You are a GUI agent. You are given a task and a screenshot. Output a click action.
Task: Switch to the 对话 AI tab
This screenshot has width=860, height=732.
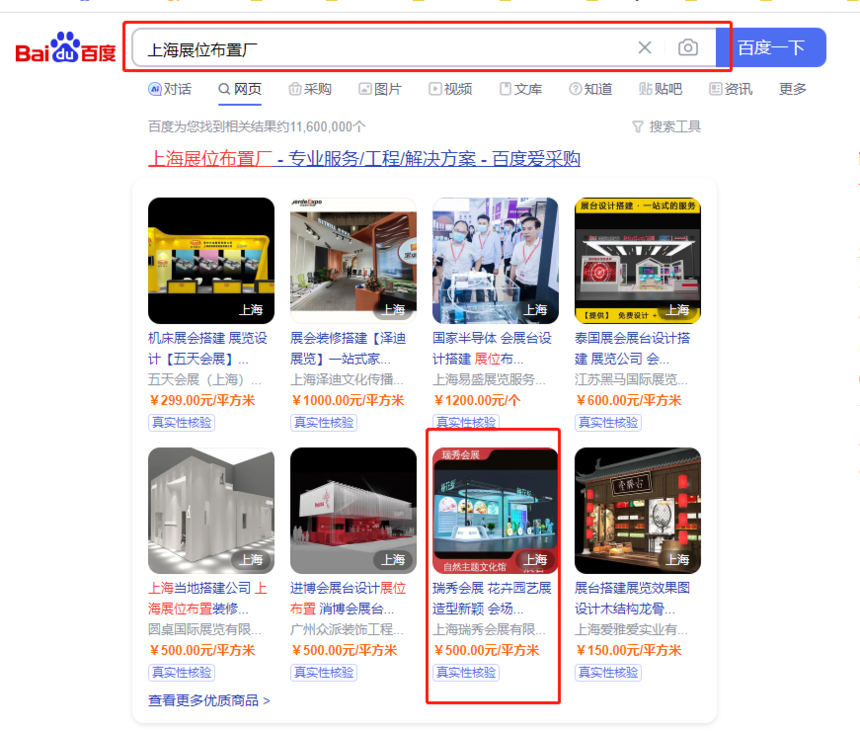[170, 89]
